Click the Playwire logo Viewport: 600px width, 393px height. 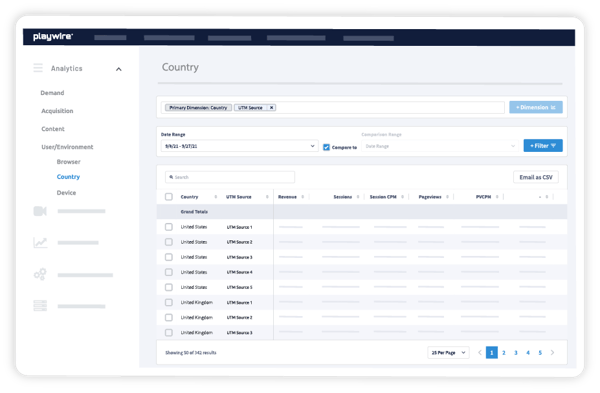pos(53,37)
